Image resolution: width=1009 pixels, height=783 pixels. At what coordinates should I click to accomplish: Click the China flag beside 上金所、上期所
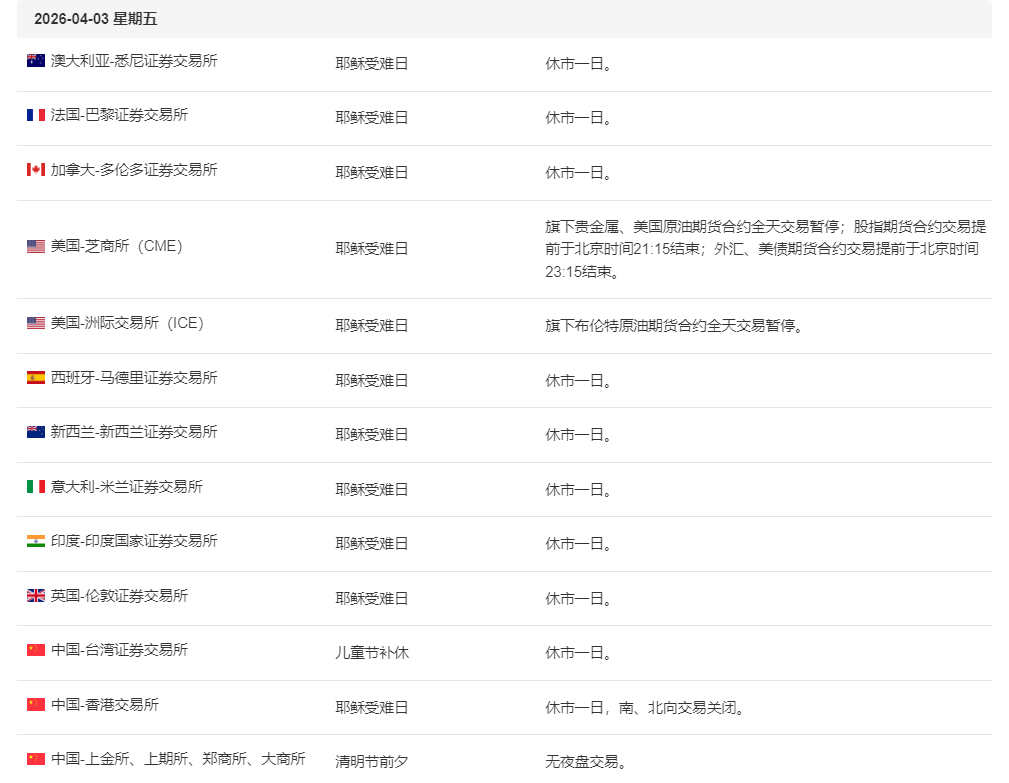click(x=35, y=759)
